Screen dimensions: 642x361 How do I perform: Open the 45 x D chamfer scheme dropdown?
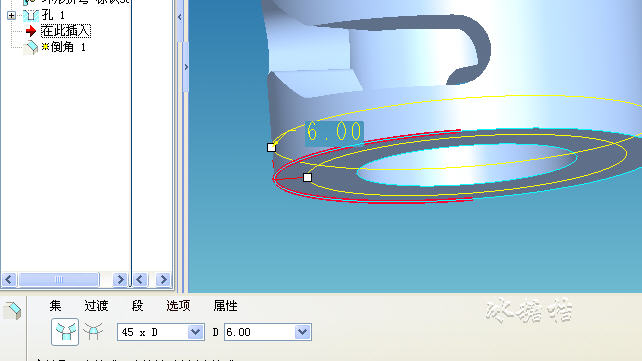(195, 332)
